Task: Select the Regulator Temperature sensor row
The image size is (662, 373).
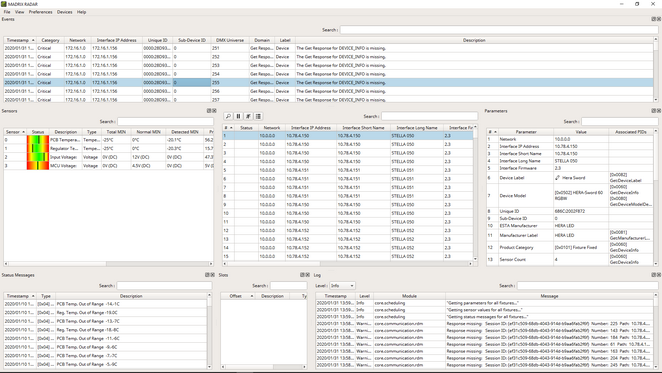Action: (x=109, y=149)
